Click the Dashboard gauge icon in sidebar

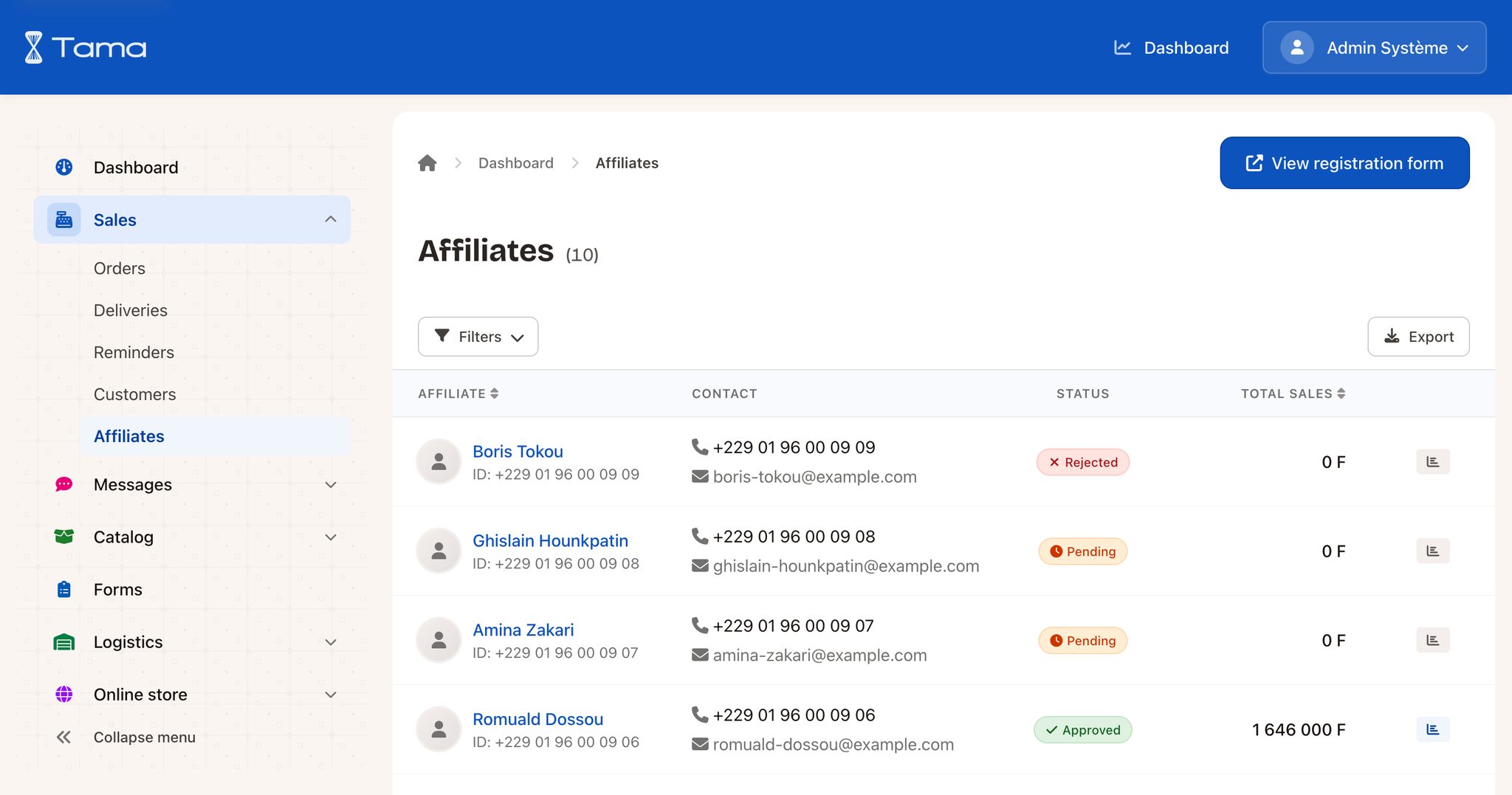[x=64, y=168]
